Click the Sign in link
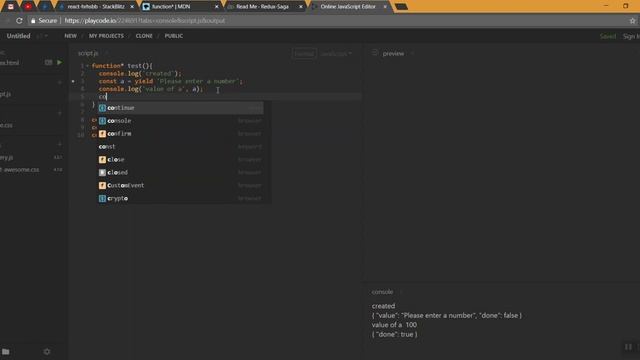Screen dimensions: 640x360 631,36
